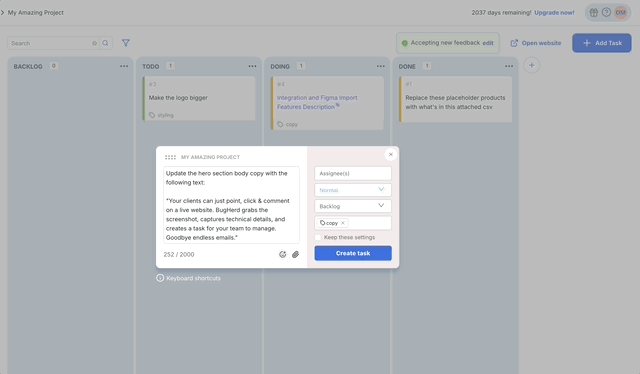This screenshot has width=640, height=374.
Task: Open the Replace these placeholder products card
Action: click(456, 99)
